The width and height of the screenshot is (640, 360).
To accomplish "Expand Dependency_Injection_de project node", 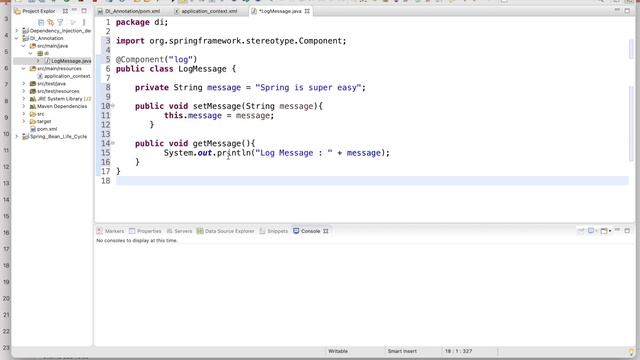I will pos(17,31).
